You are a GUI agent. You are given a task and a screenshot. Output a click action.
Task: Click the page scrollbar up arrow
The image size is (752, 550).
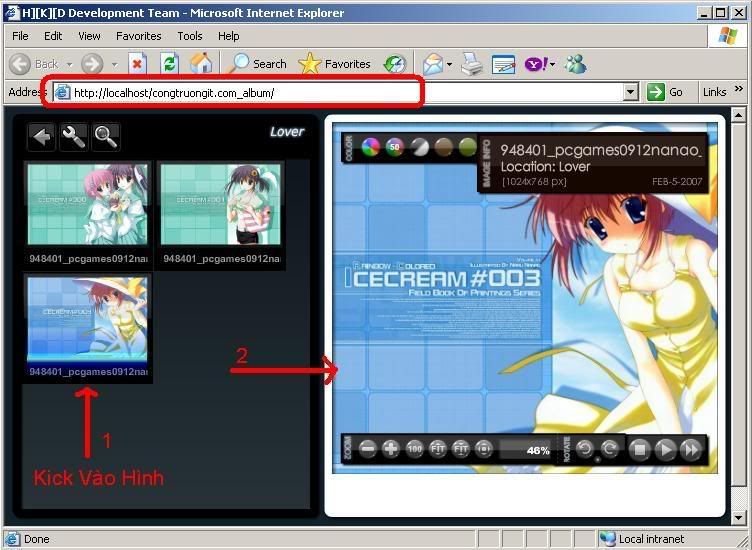tap(738, 115)
